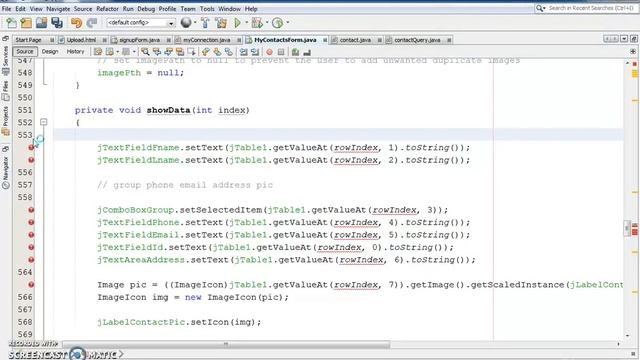This screenshot has height=360, width=640.
Task: Click the Find Selection magnifier icon in editor toolbar
Action: click(145, 52)
